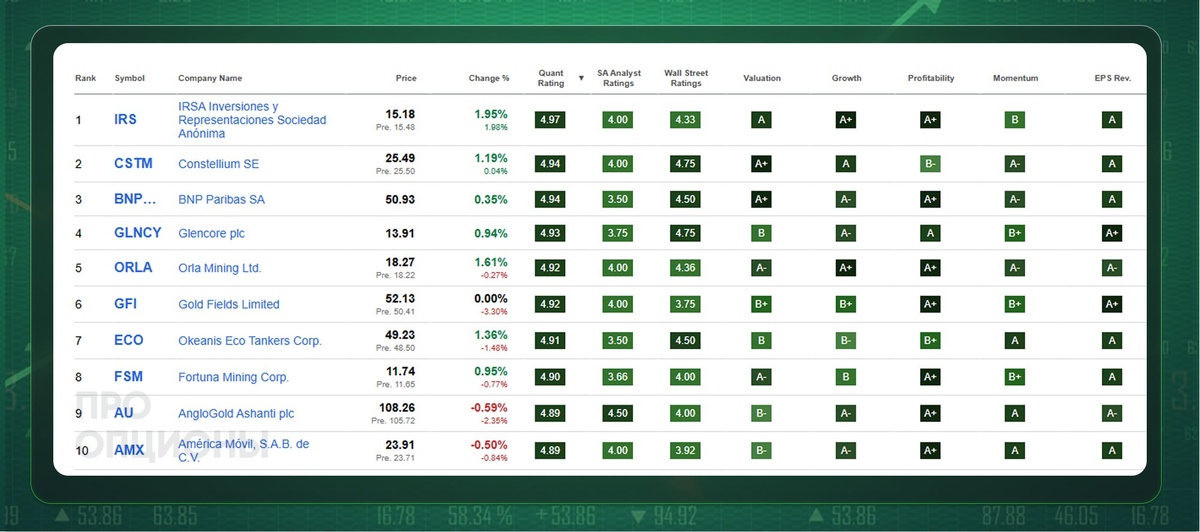The width and height of the screenshot is (1200, 532).
Task: Click the 3.75 Wall Street rating for GFI
Action: [686, 304]
